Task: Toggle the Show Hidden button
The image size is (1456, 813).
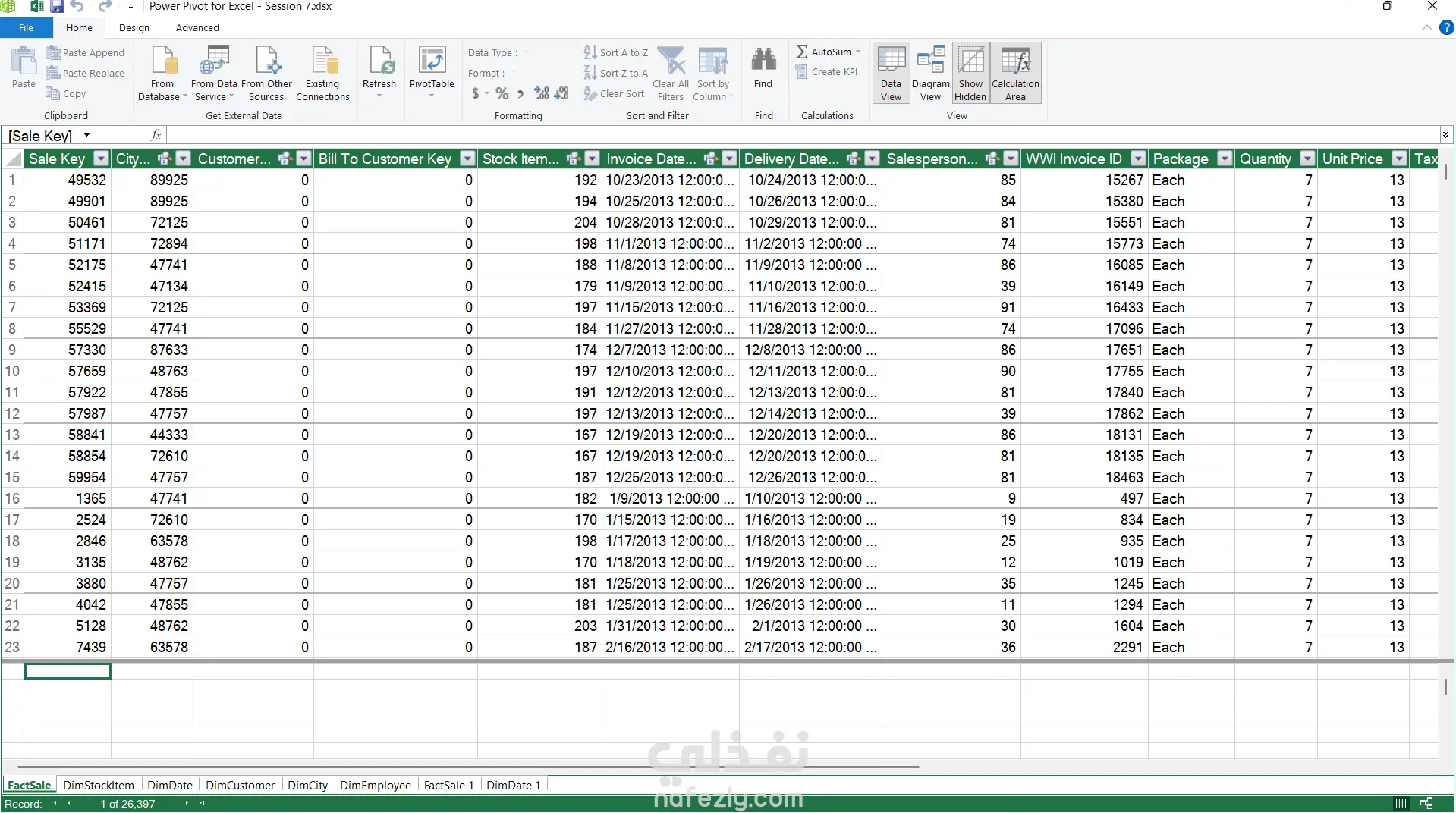Action: coord(970,73)
